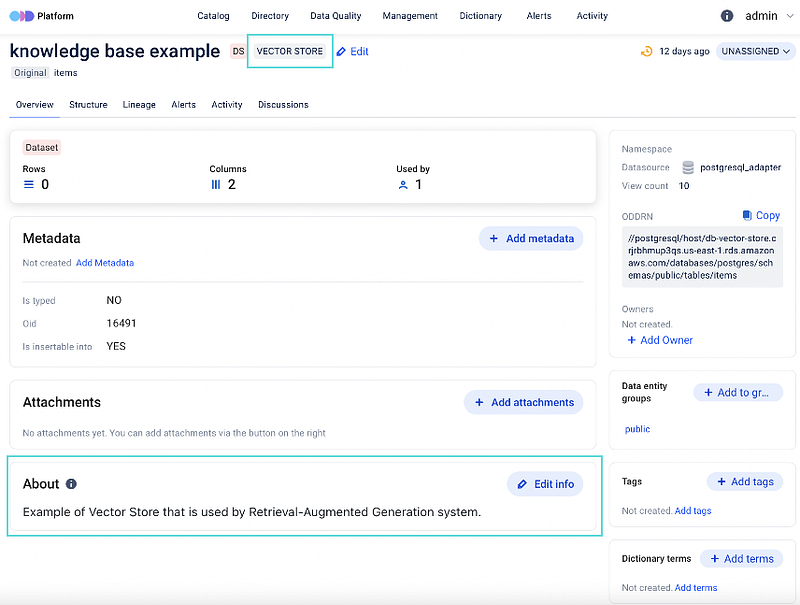Click Add Owner
The image size is (800, 605).
[660, 340]
